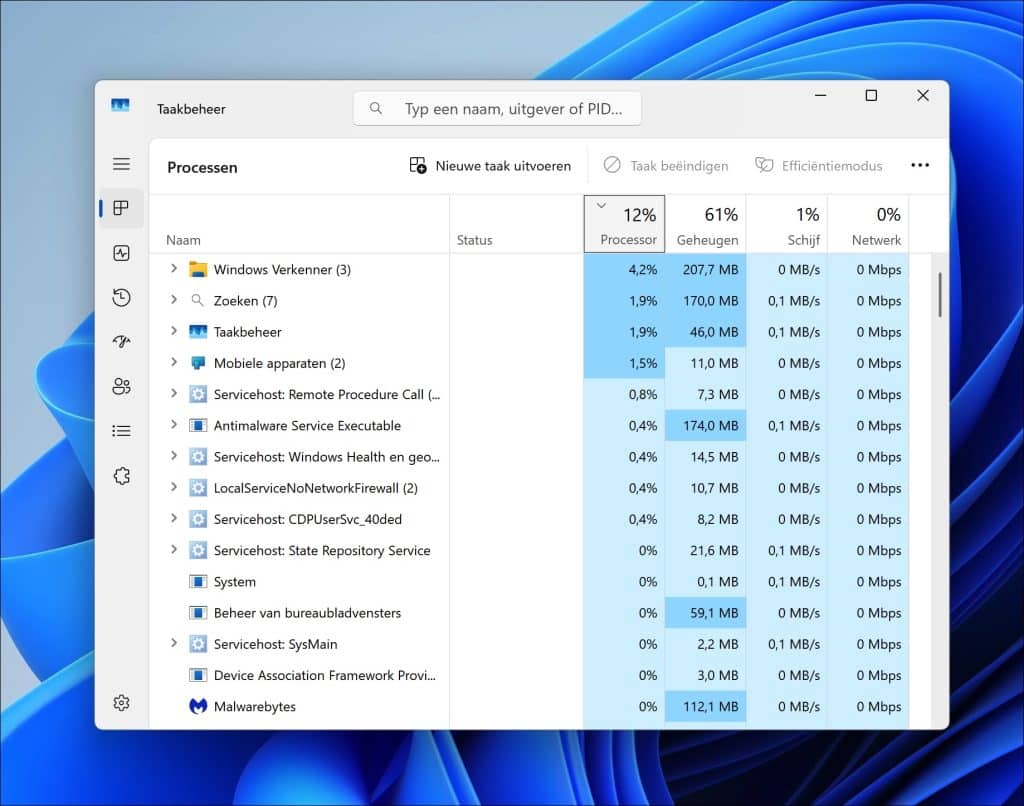
Task: Open the three-dots overflow menu
Action: pos(920,165)
